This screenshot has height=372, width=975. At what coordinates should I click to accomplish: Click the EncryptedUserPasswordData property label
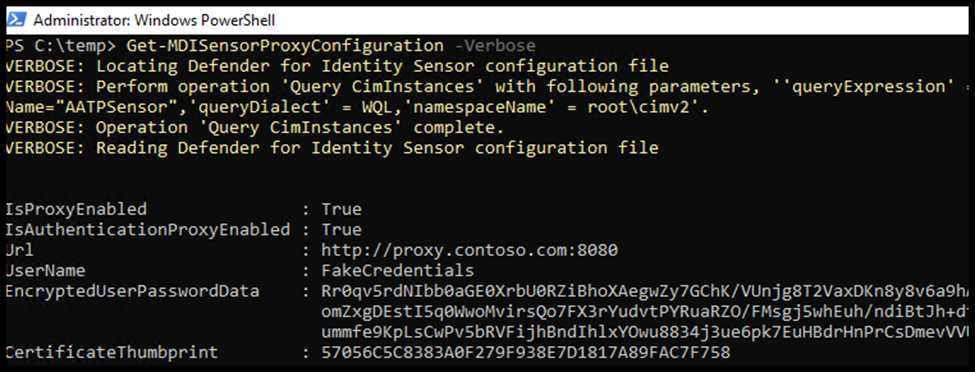(132, 291)
